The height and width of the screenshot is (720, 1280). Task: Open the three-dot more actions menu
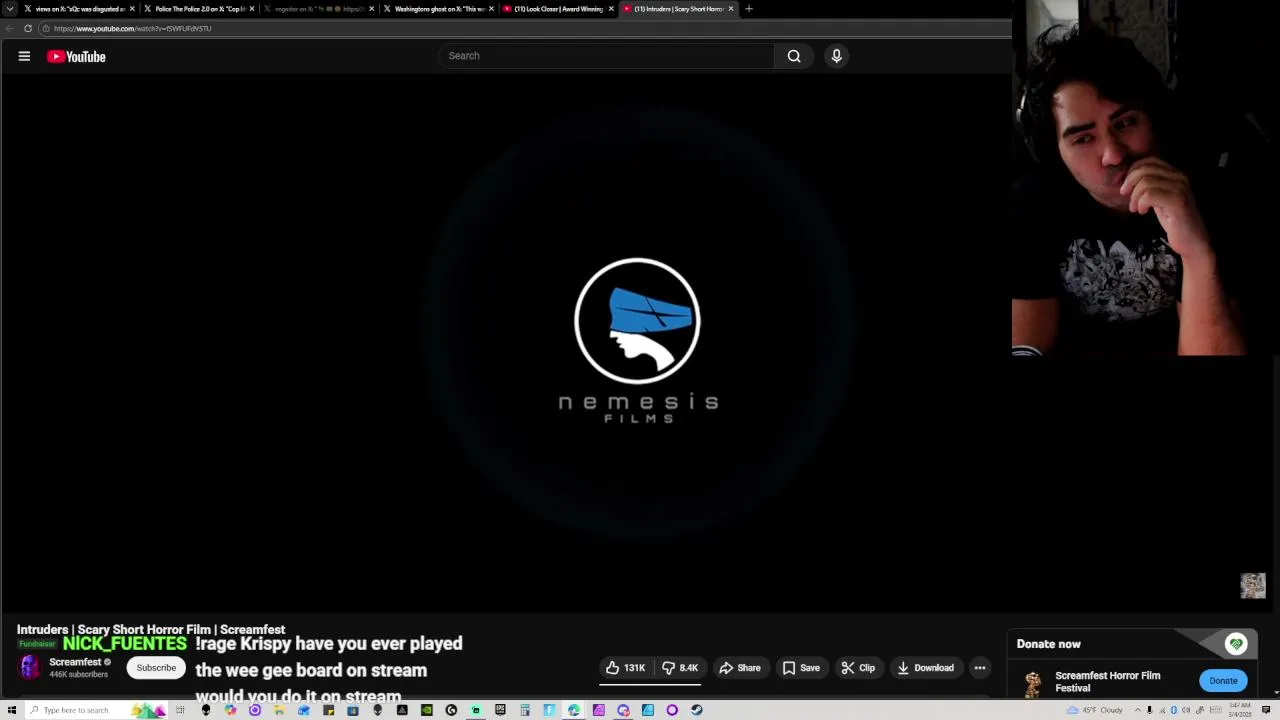tap(980, 668)
